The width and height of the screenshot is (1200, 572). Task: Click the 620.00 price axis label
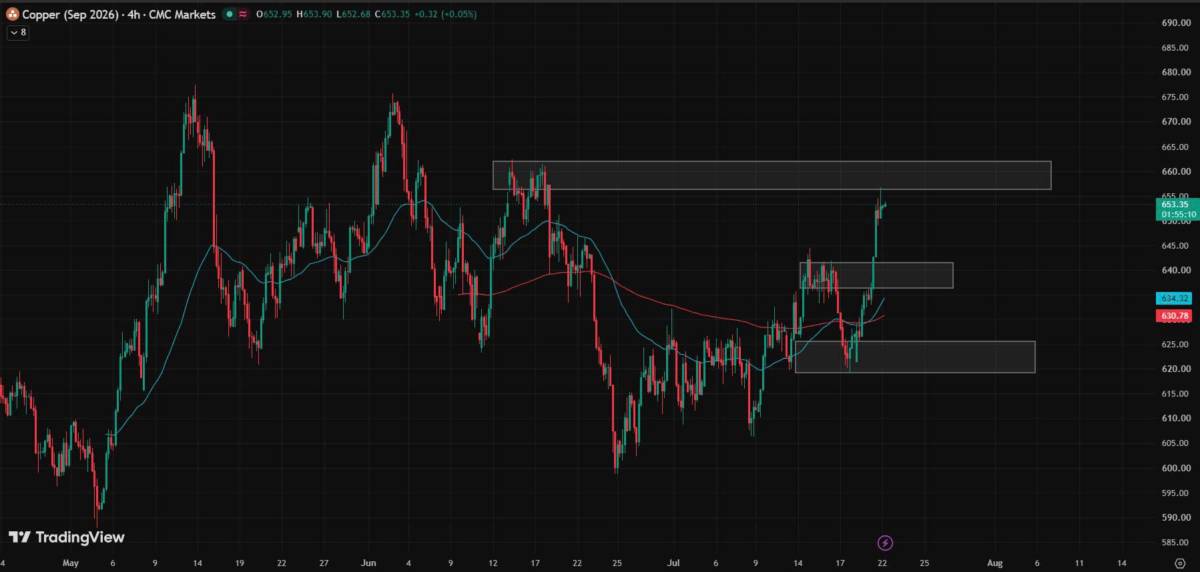pos(1176,369)
